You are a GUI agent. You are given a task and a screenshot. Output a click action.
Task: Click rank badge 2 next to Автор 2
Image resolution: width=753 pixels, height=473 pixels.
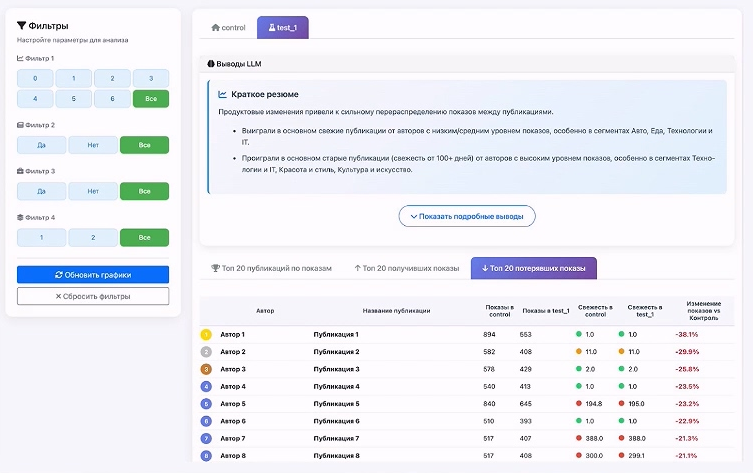[x=206, y=352]
